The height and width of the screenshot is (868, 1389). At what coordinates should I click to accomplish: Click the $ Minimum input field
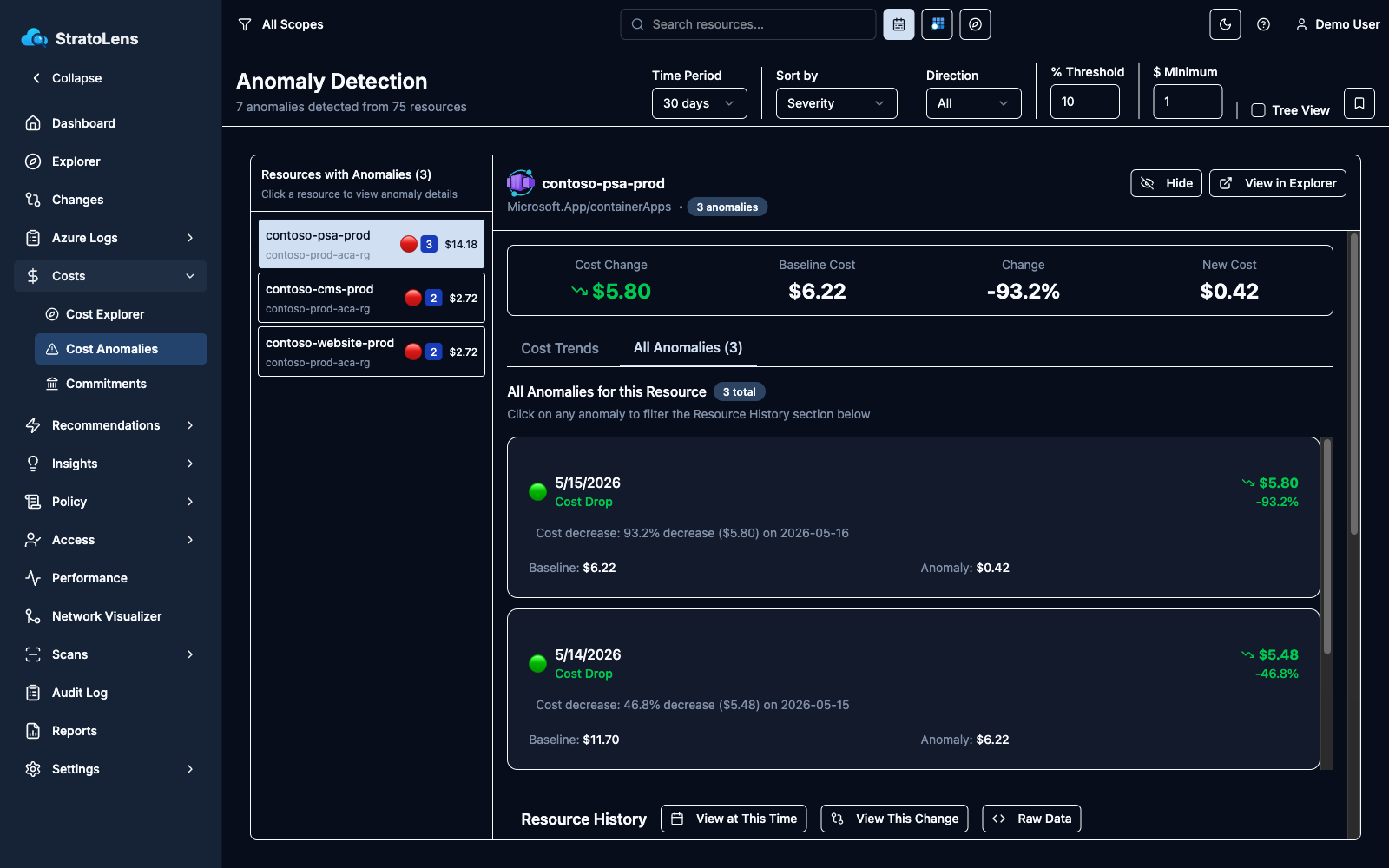tap(1188, 102)
